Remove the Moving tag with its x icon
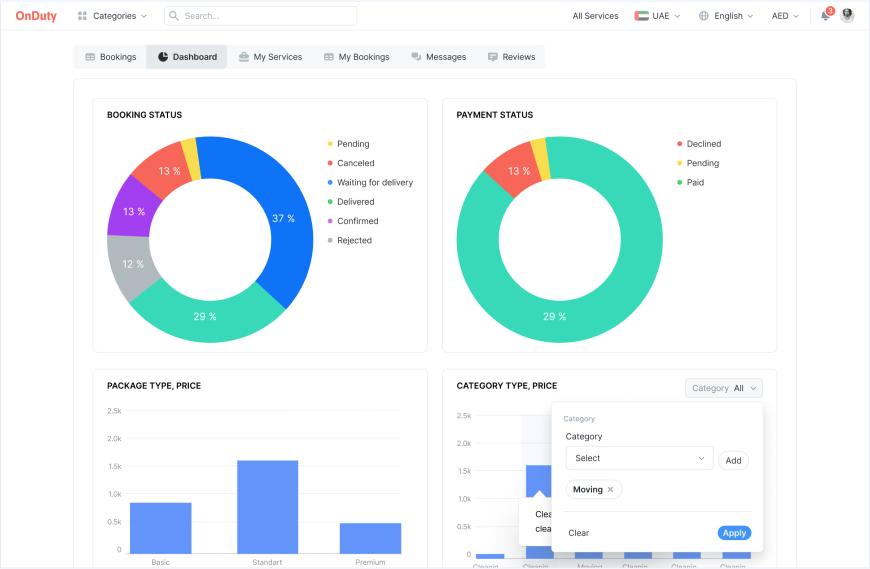This screenshot has height=569, width=870. (x=610, y=489)
